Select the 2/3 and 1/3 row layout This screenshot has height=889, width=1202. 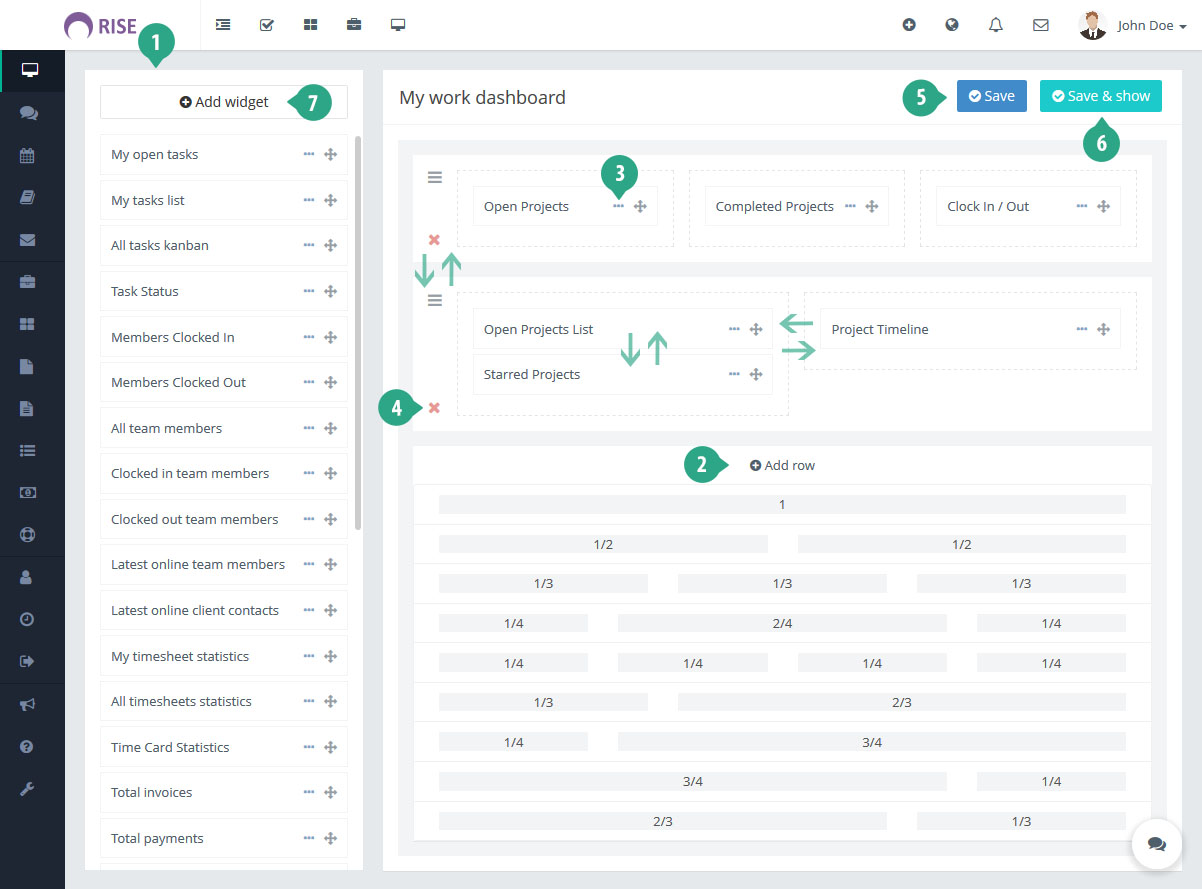point(782,821)
